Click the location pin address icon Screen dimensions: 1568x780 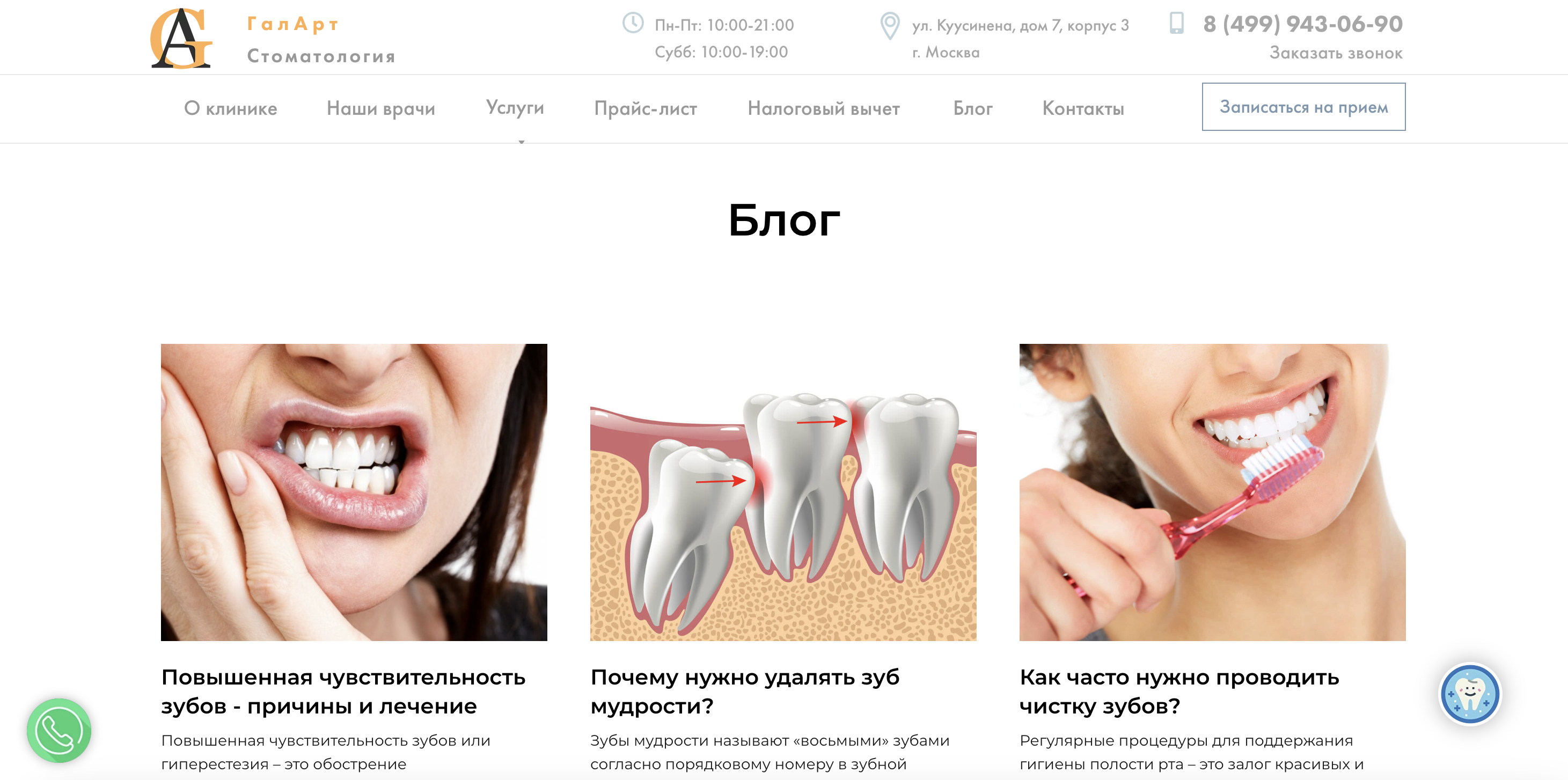click(890, 26)
